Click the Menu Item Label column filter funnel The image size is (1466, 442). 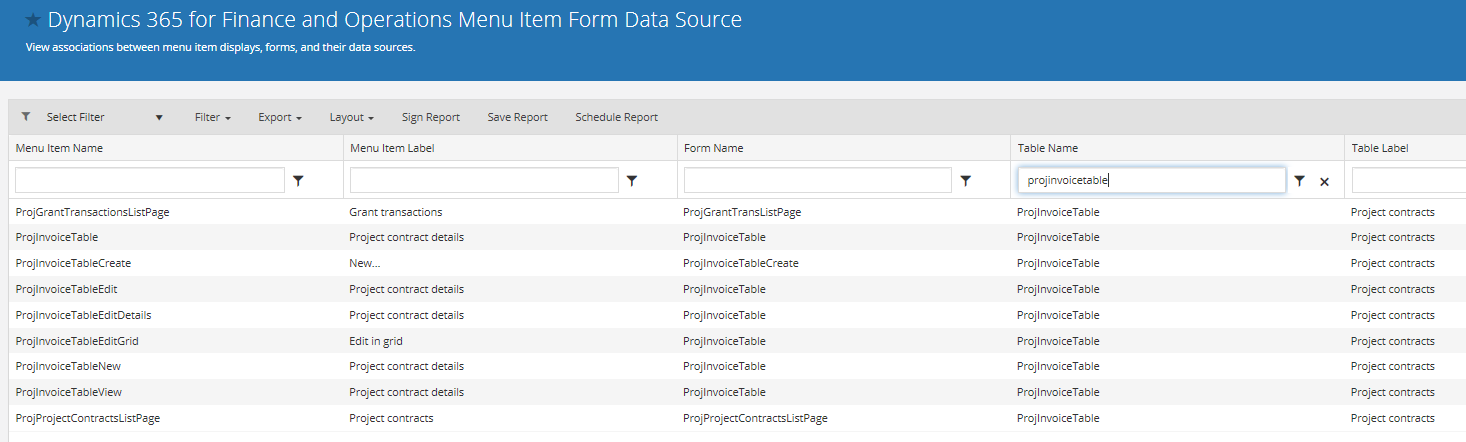632,181
